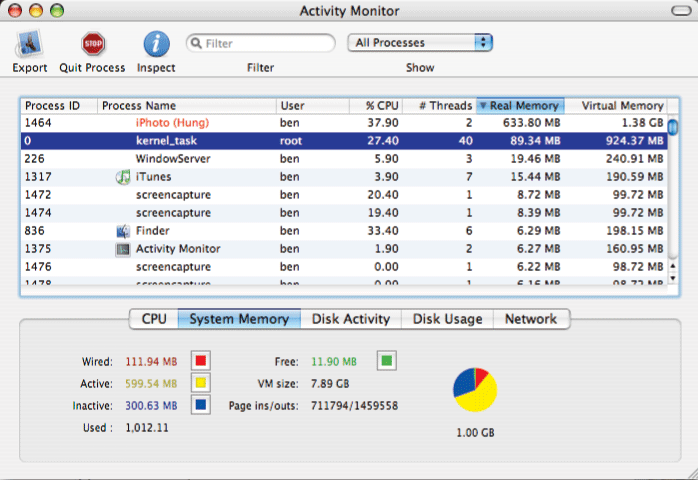This screenshot has width=698, height=480.
Task: Select the Finder process name
Action: [152, 231]
